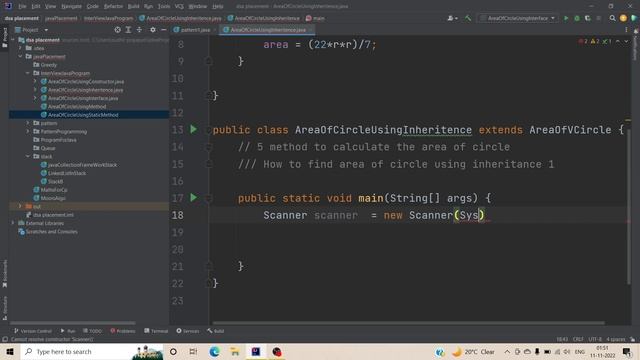Open the File menu
Viewport: 640px width, 360px height.
[x=22, y=6]
